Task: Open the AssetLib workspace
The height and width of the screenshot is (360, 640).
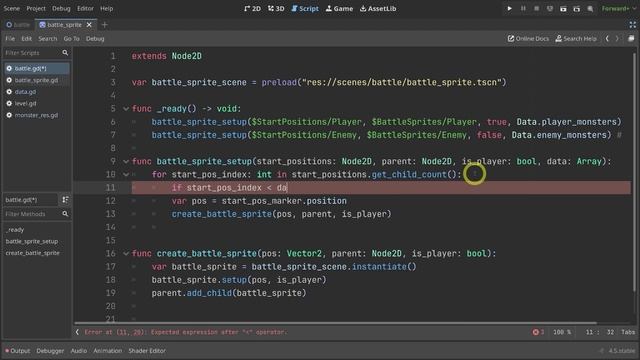Action: click(x=378, y=8)
